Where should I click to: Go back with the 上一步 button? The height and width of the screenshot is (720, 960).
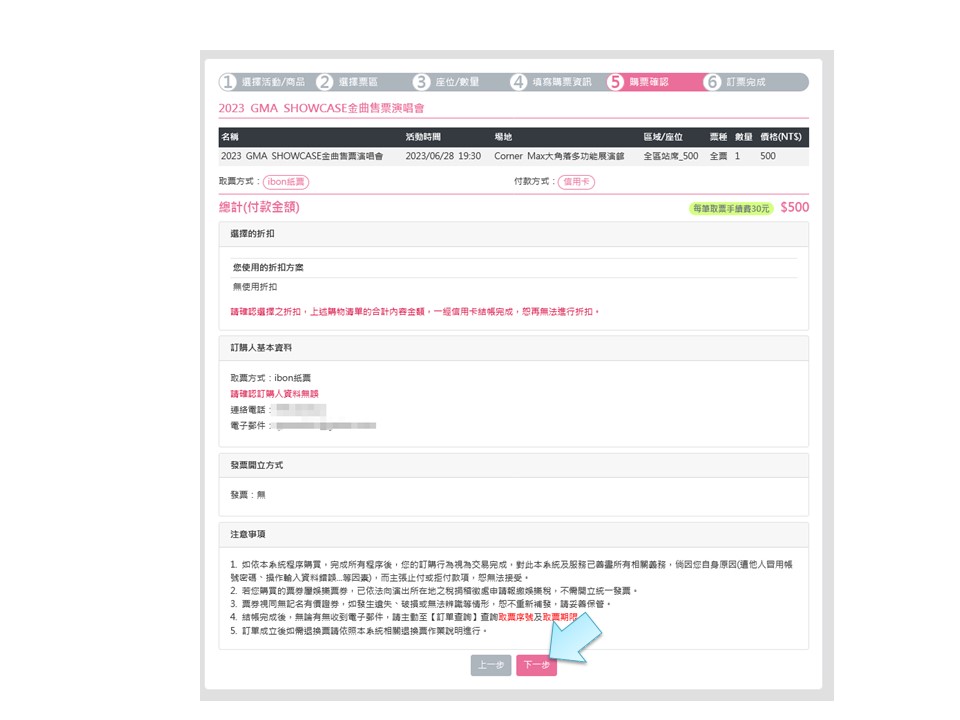[491, 665]
